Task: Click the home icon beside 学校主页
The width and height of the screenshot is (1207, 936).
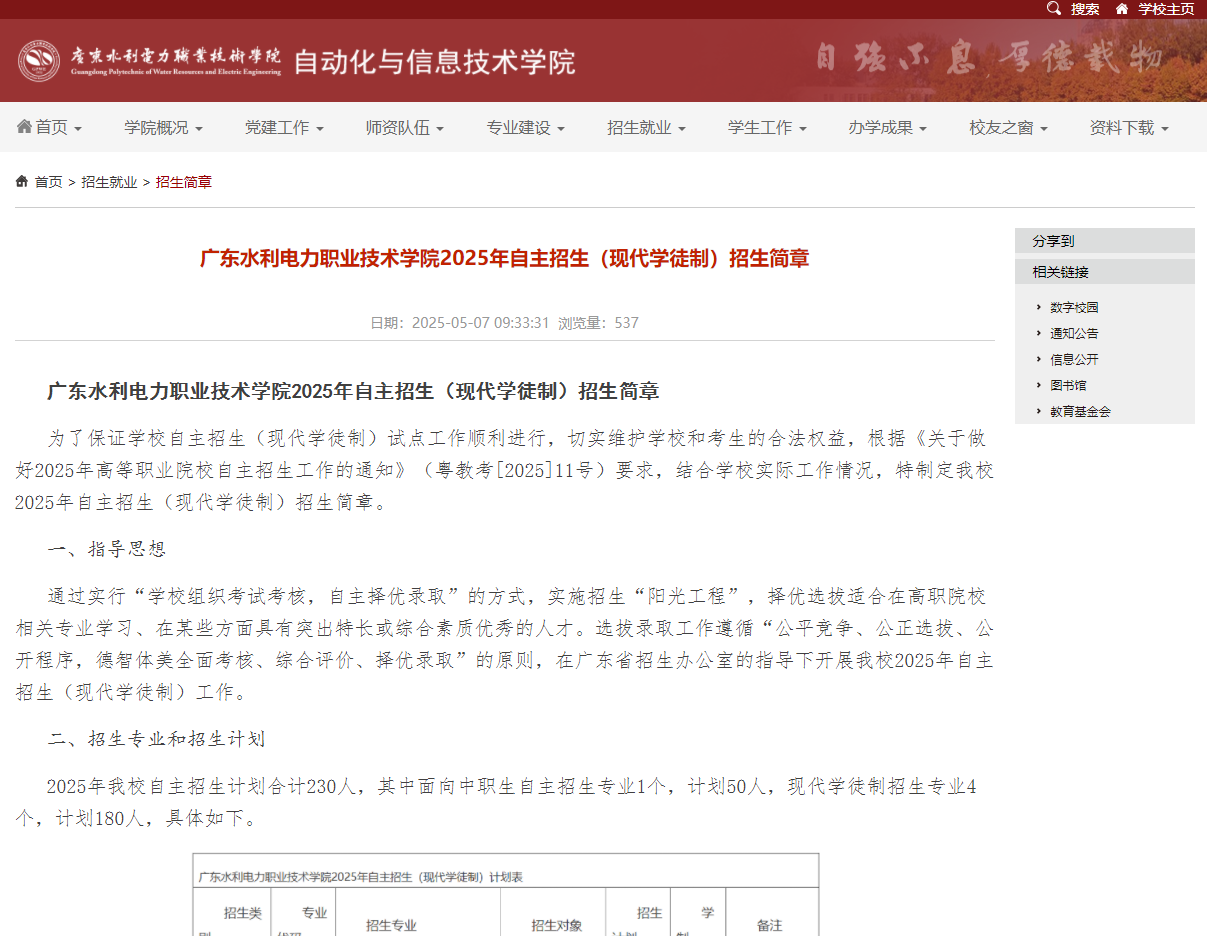Action: 1120,9
